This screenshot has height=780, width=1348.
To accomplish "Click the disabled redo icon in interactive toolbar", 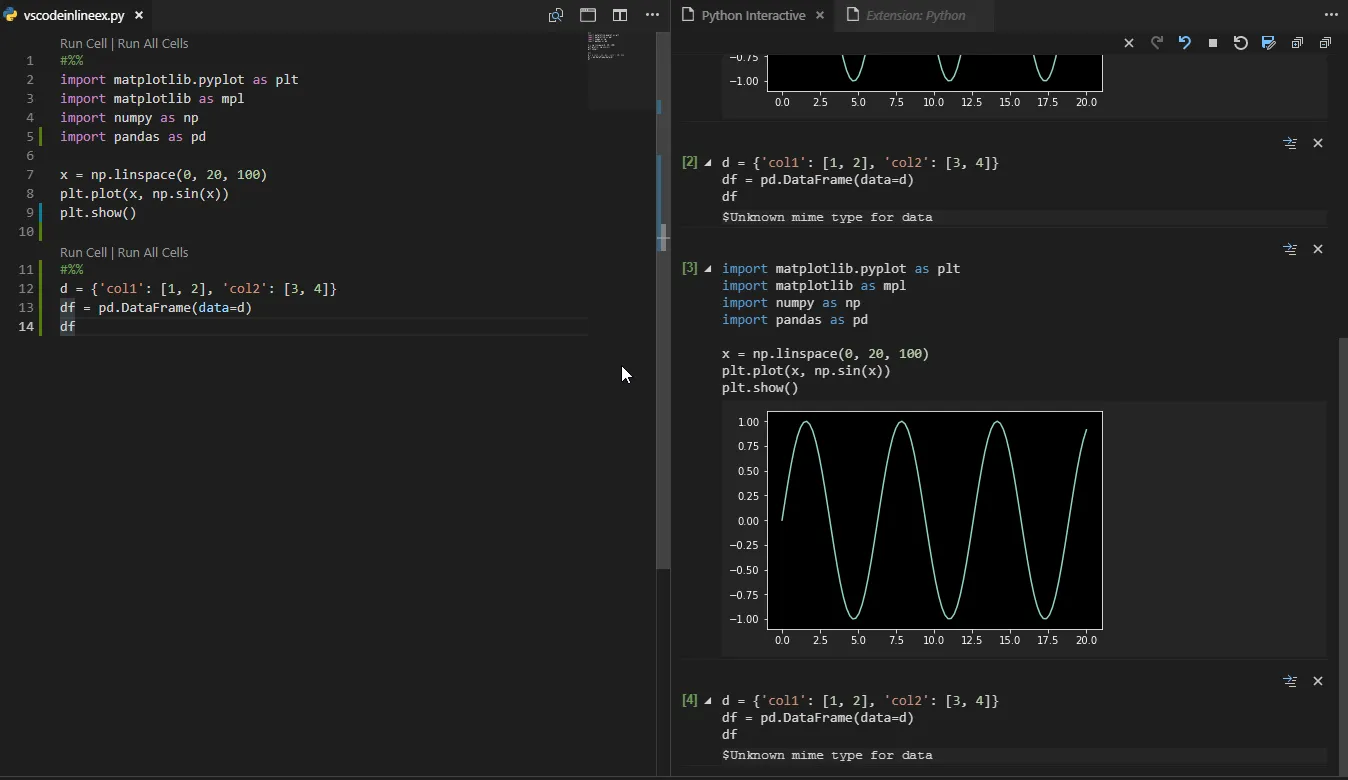I will (x=1156, y=43).
